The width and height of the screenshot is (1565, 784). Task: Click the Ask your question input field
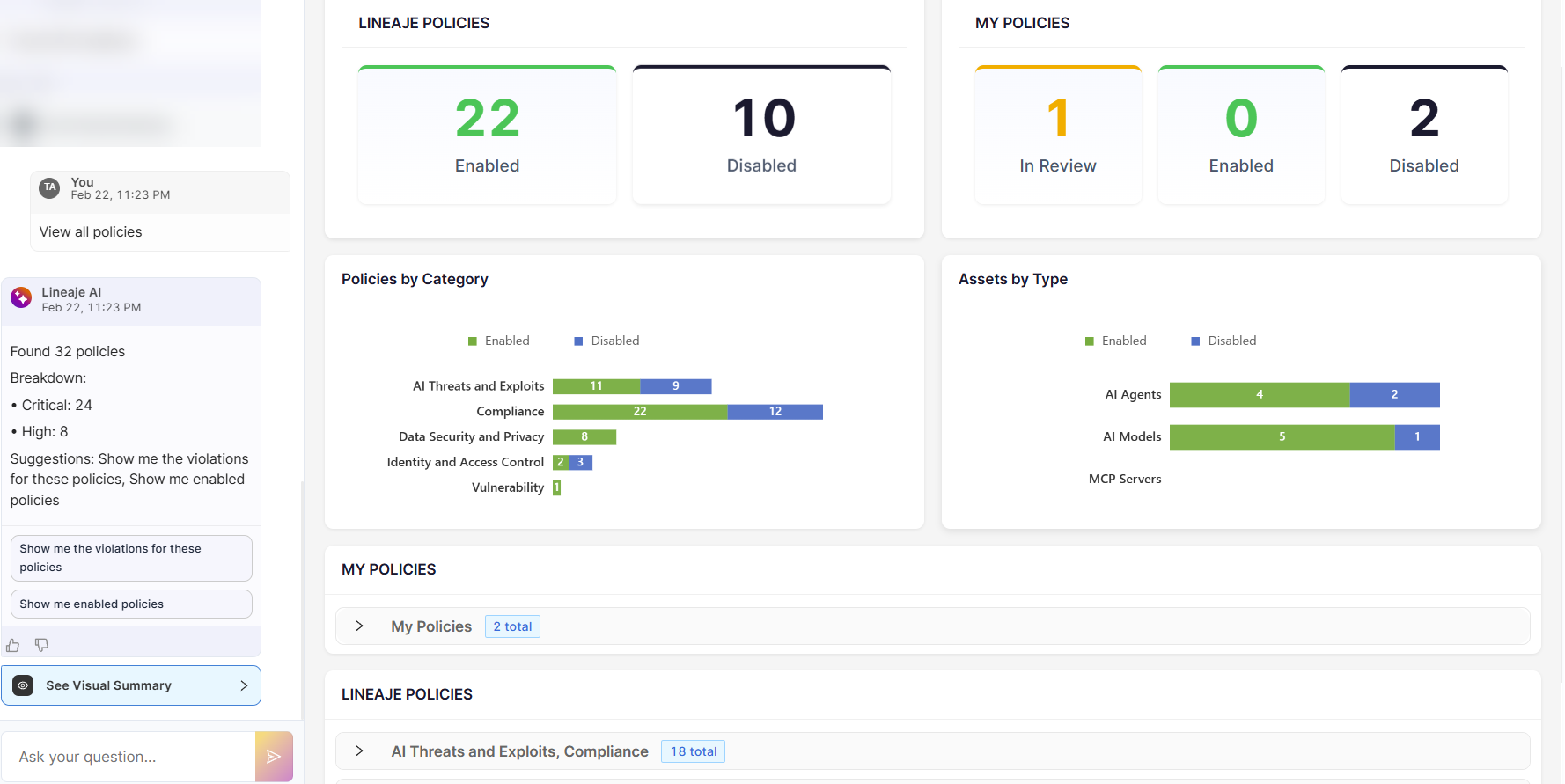(132, 757)
